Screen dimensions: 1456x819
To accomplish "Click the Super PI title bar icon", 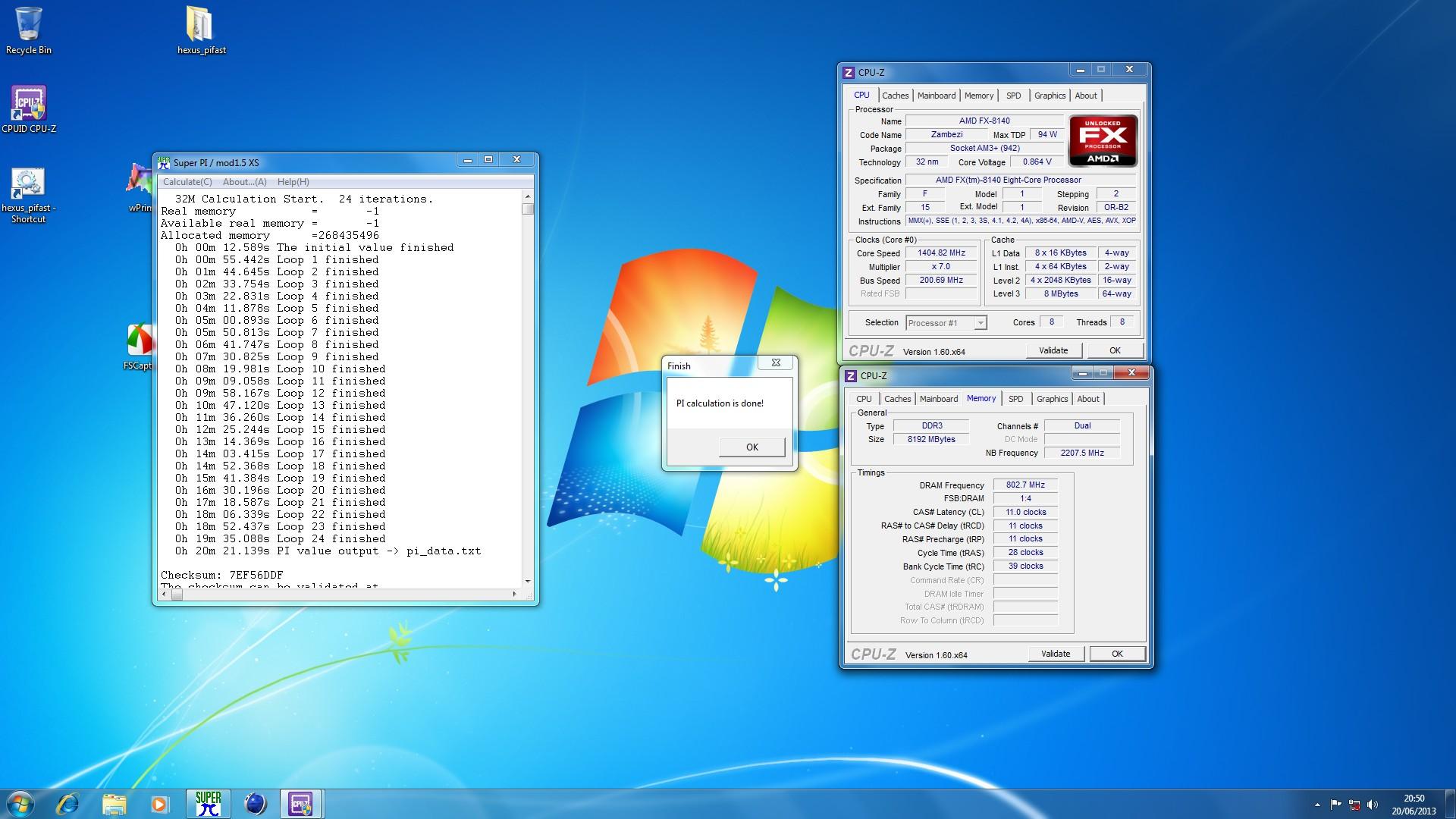I will pos(164,162).
